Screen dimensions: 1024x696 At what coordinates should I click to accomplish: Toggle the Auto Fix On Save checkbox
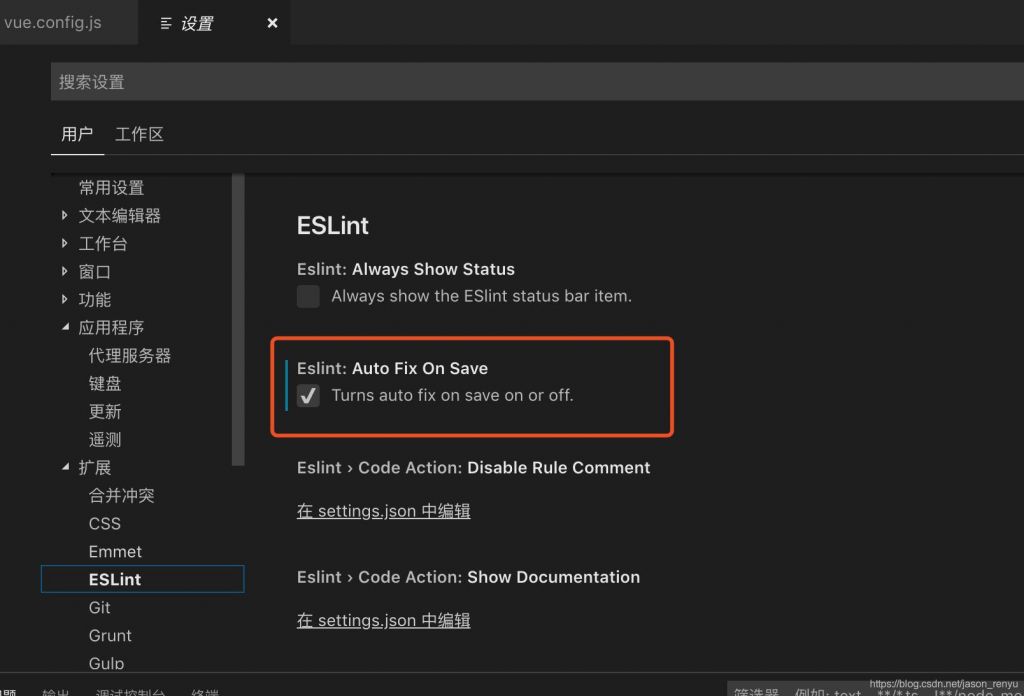click(x=308, y=396)
